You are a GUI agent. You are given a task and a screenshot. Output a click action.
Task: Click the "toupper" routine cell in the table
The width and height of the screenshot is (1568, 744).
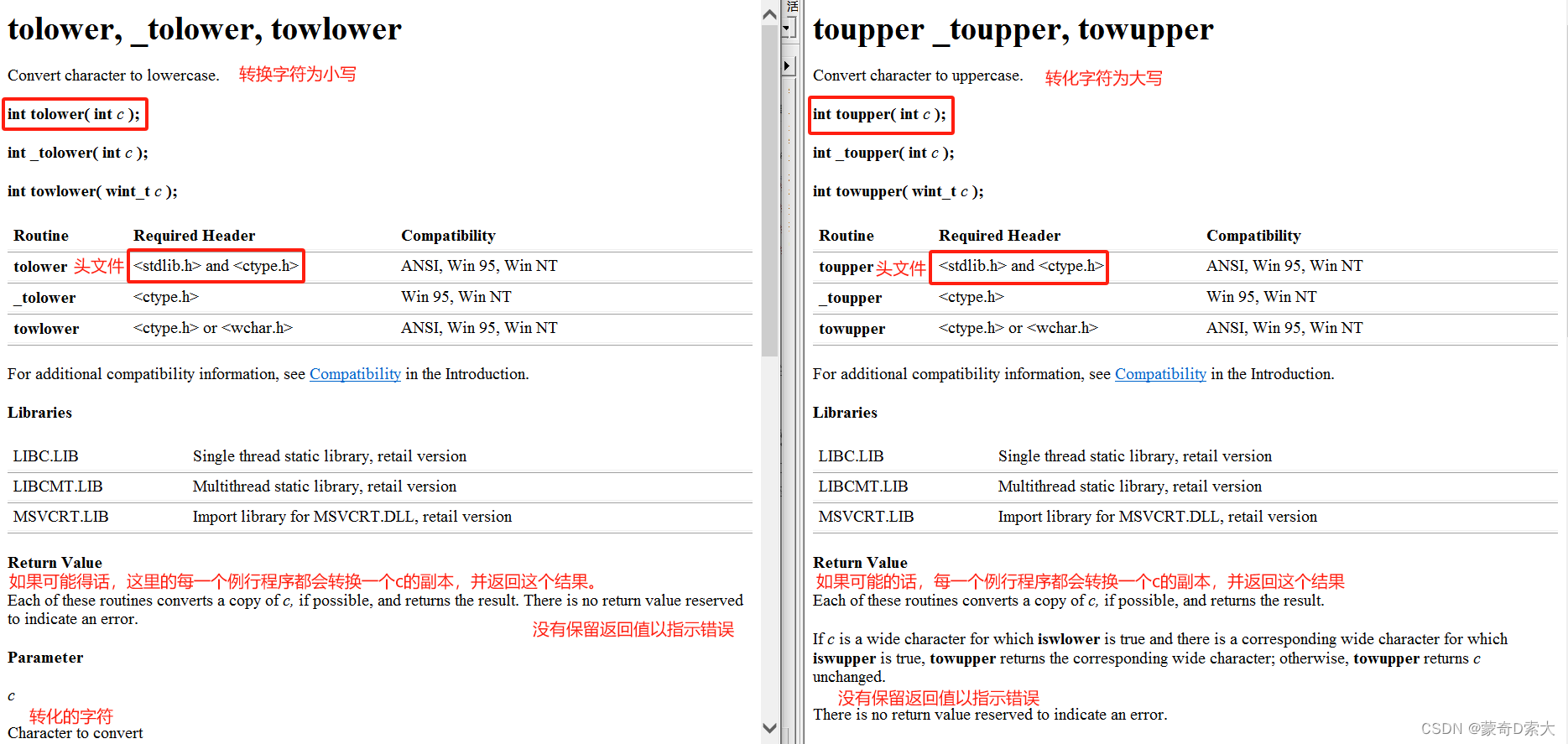[846, 267]
